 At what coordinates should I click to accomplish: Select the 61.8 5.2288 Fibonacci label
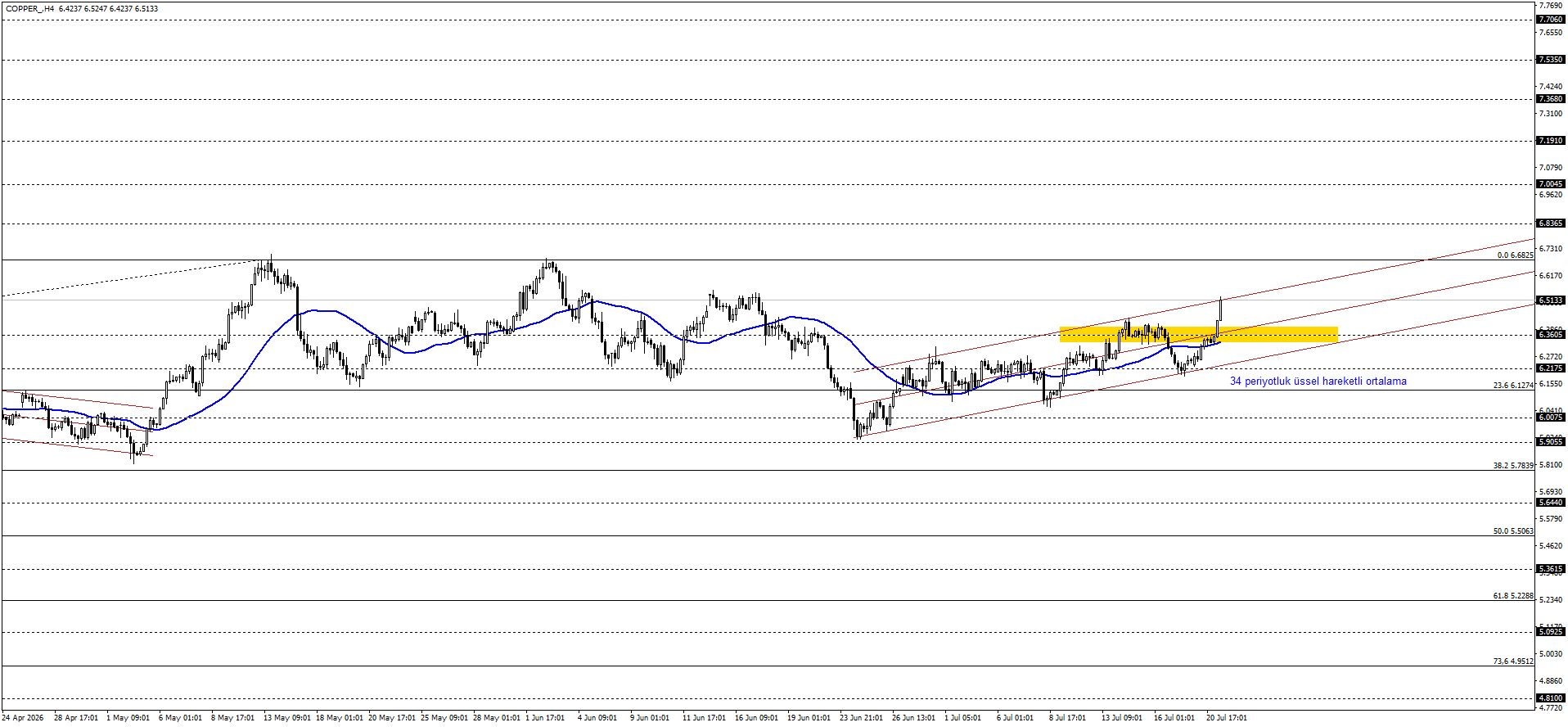1513,596
